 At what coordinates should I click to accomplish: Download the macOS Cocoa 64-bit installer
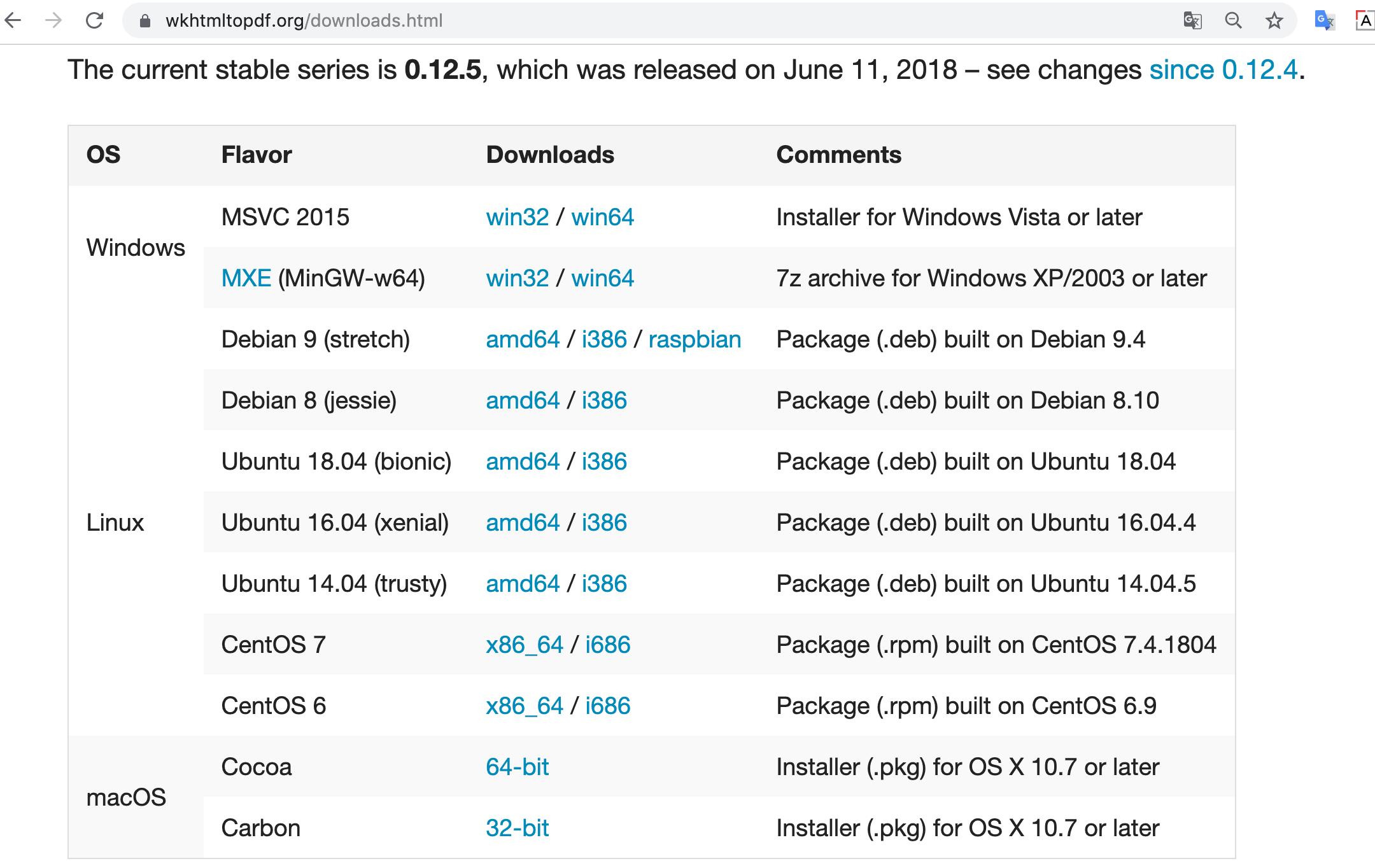517,767
